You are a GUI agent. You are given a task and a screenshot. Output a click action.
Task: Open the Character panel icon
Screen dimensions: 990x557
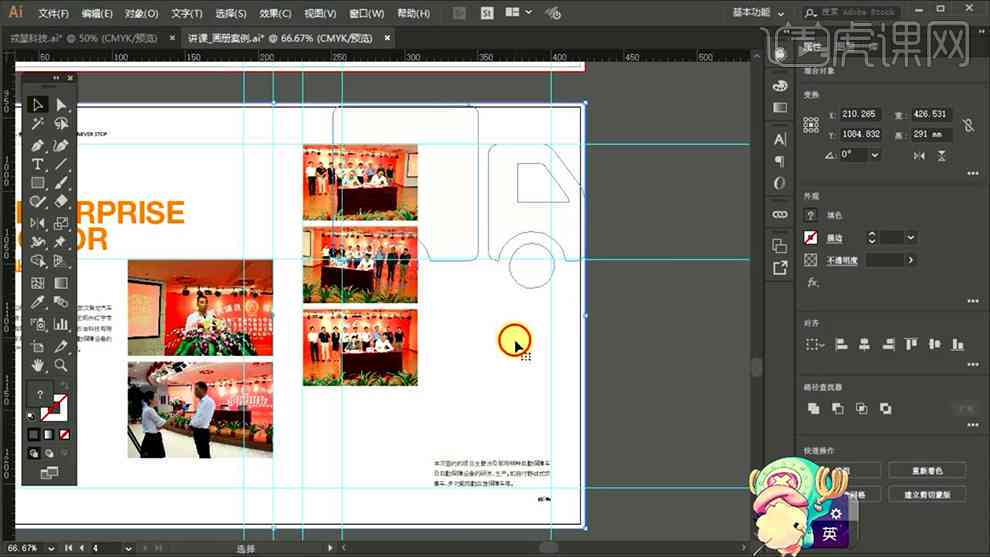(x=780, y=140)
